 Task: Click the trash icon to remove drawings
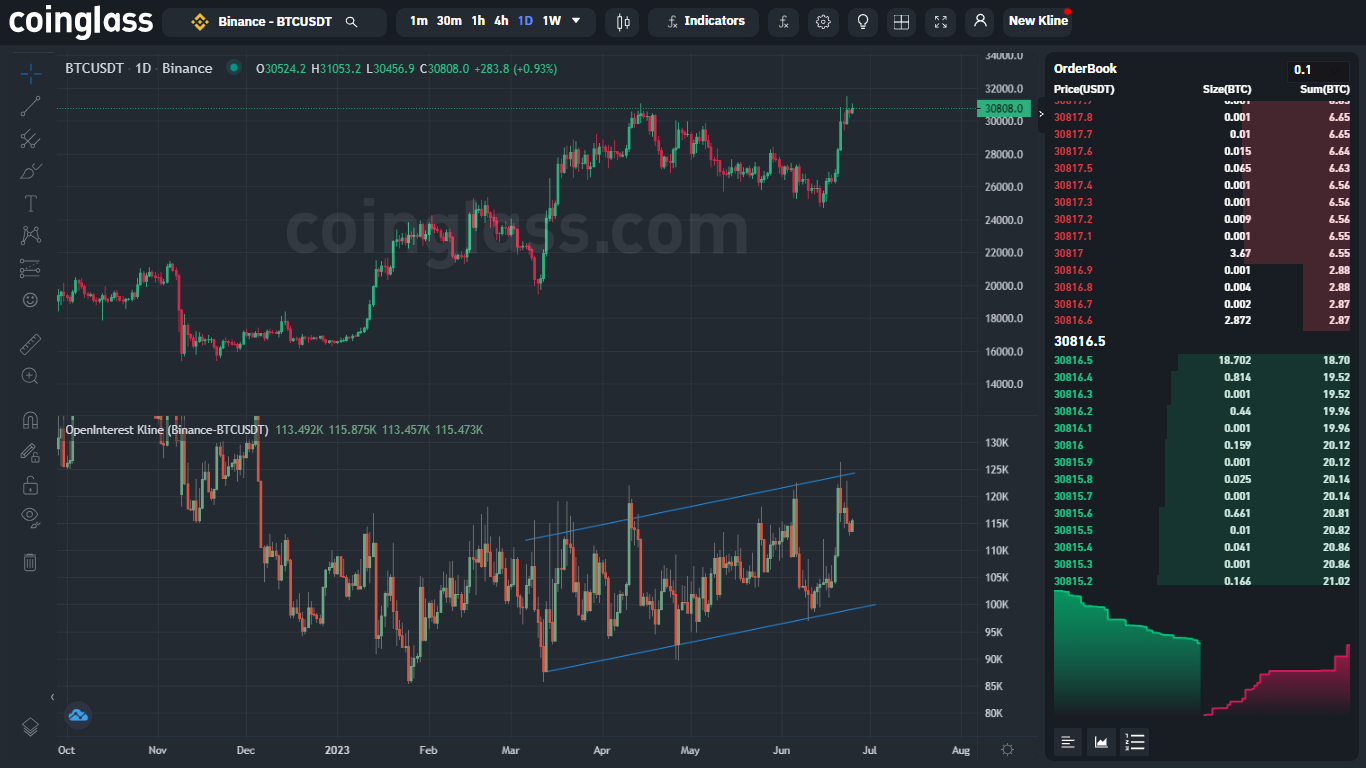coord(30,562)
